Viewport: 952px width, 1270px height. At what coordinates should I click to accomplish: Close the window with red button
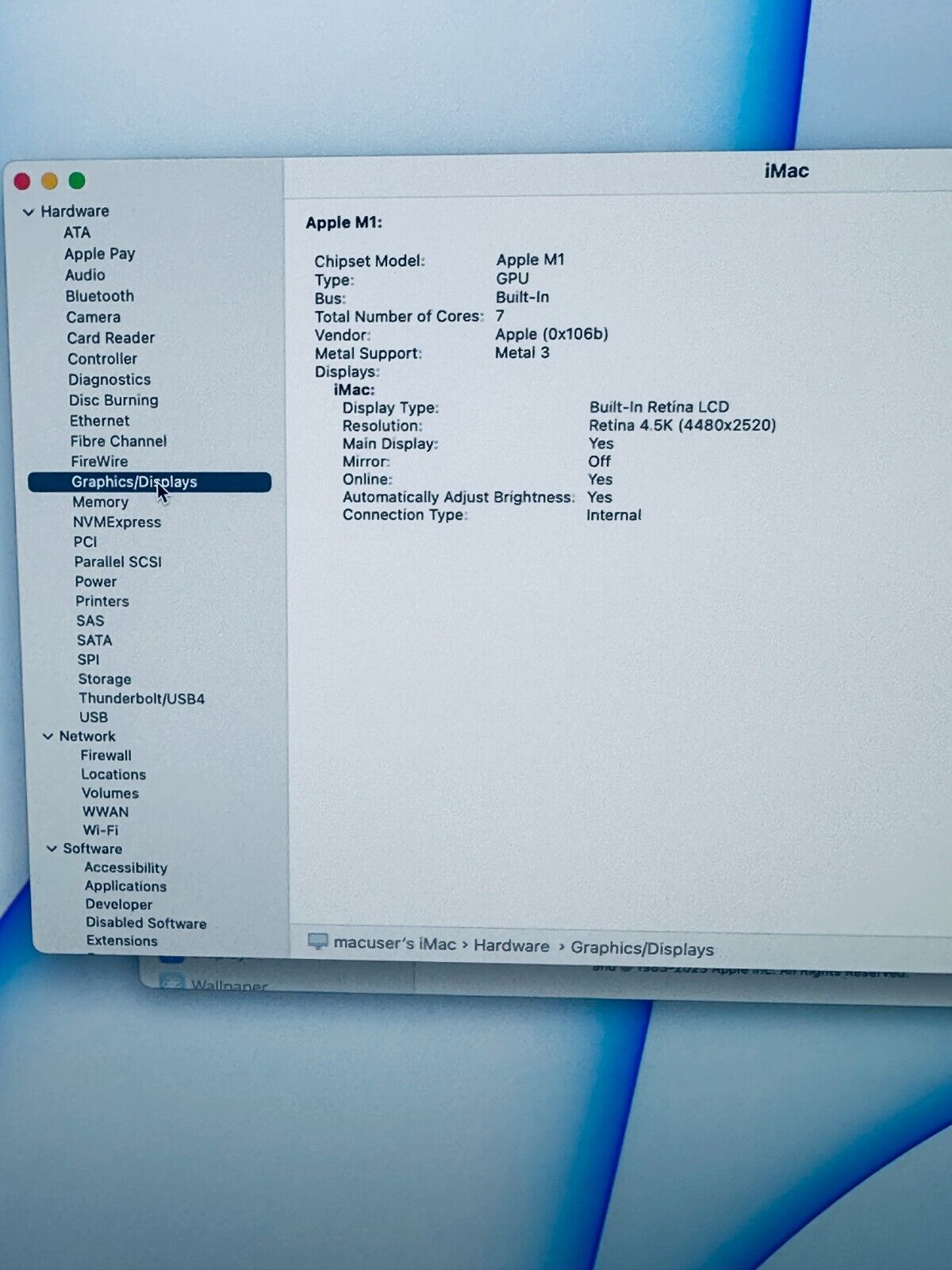coord(22,182)
